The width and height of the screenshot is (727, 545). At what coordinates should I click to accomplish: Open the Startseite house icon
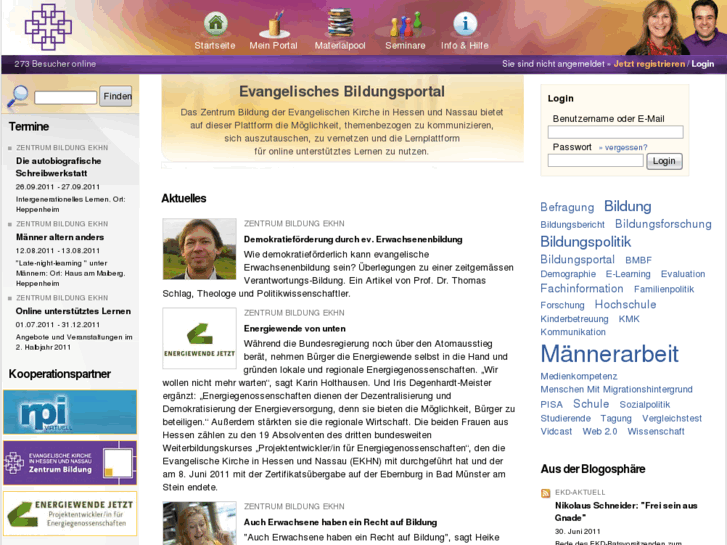click(216, 24)
